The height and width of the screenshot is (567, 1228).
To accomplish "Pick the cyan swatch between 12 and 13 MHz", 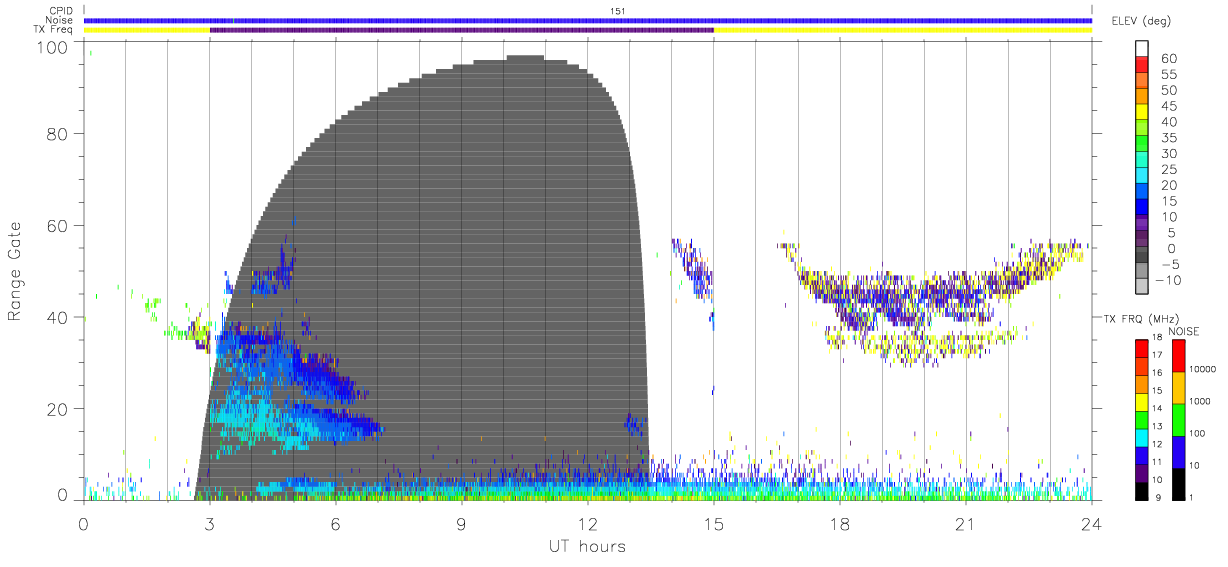I will point(1142,438).
